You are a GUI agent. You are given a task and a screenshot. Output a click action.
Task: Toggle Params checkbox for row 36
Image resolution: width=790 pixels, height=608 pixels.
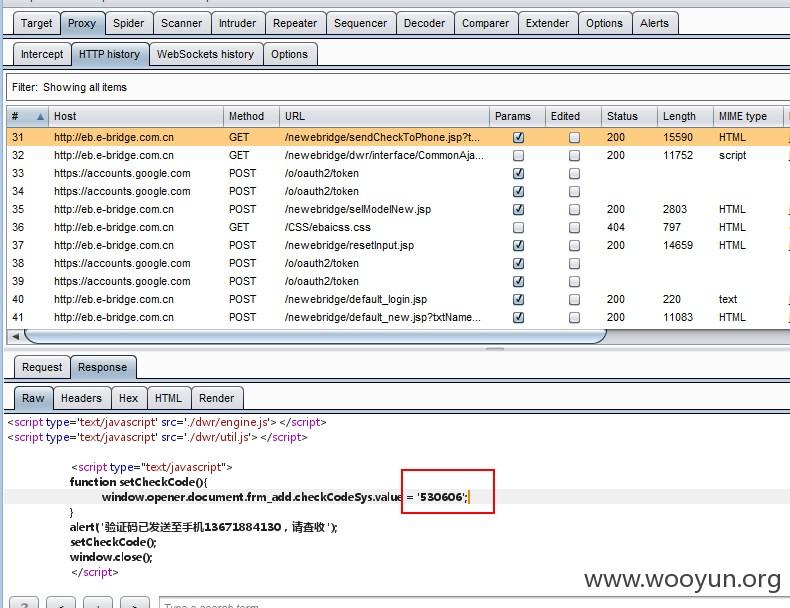point(518,228)
